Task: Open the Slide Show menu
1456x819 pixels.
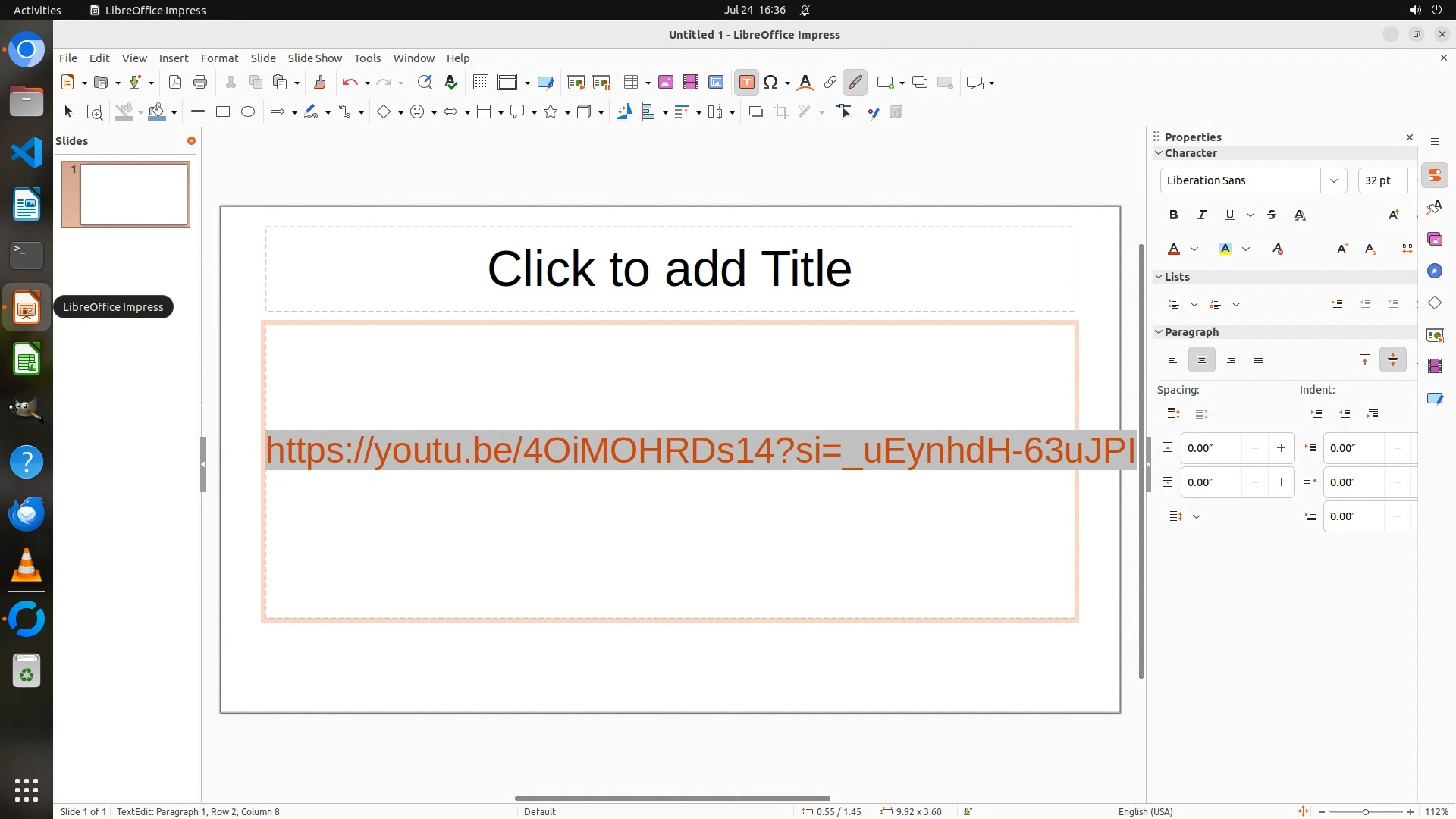Action: [x=315, y=58]
